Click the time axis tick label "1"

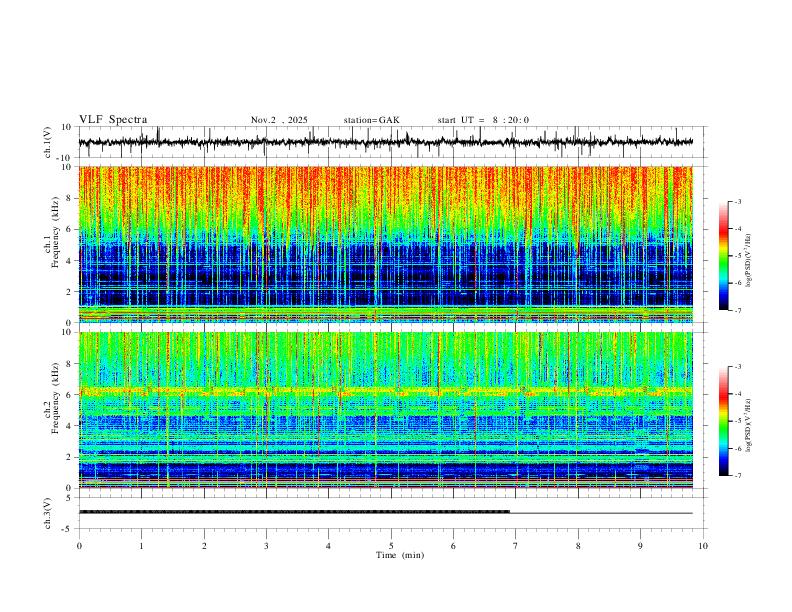[142, 546]
